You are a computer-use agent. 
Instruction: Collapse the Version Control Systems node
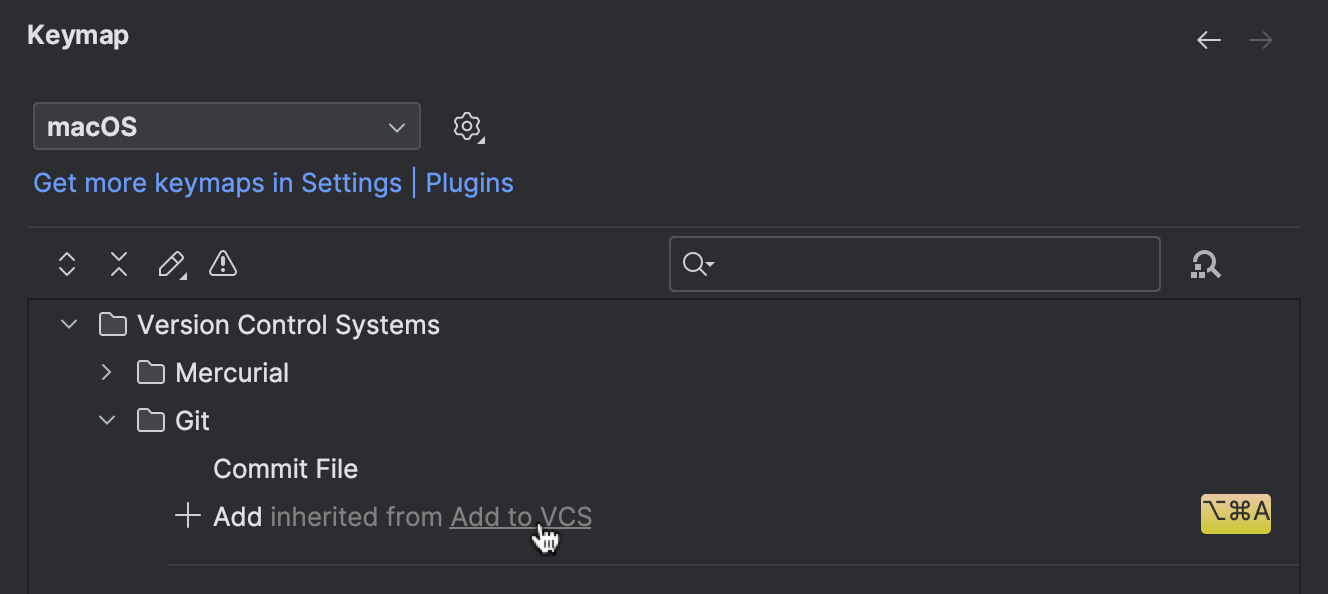(68, 324)
